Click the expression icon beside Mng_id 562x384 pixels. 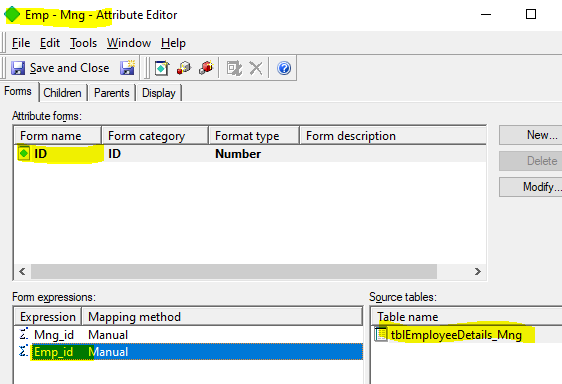click(24, 334)
